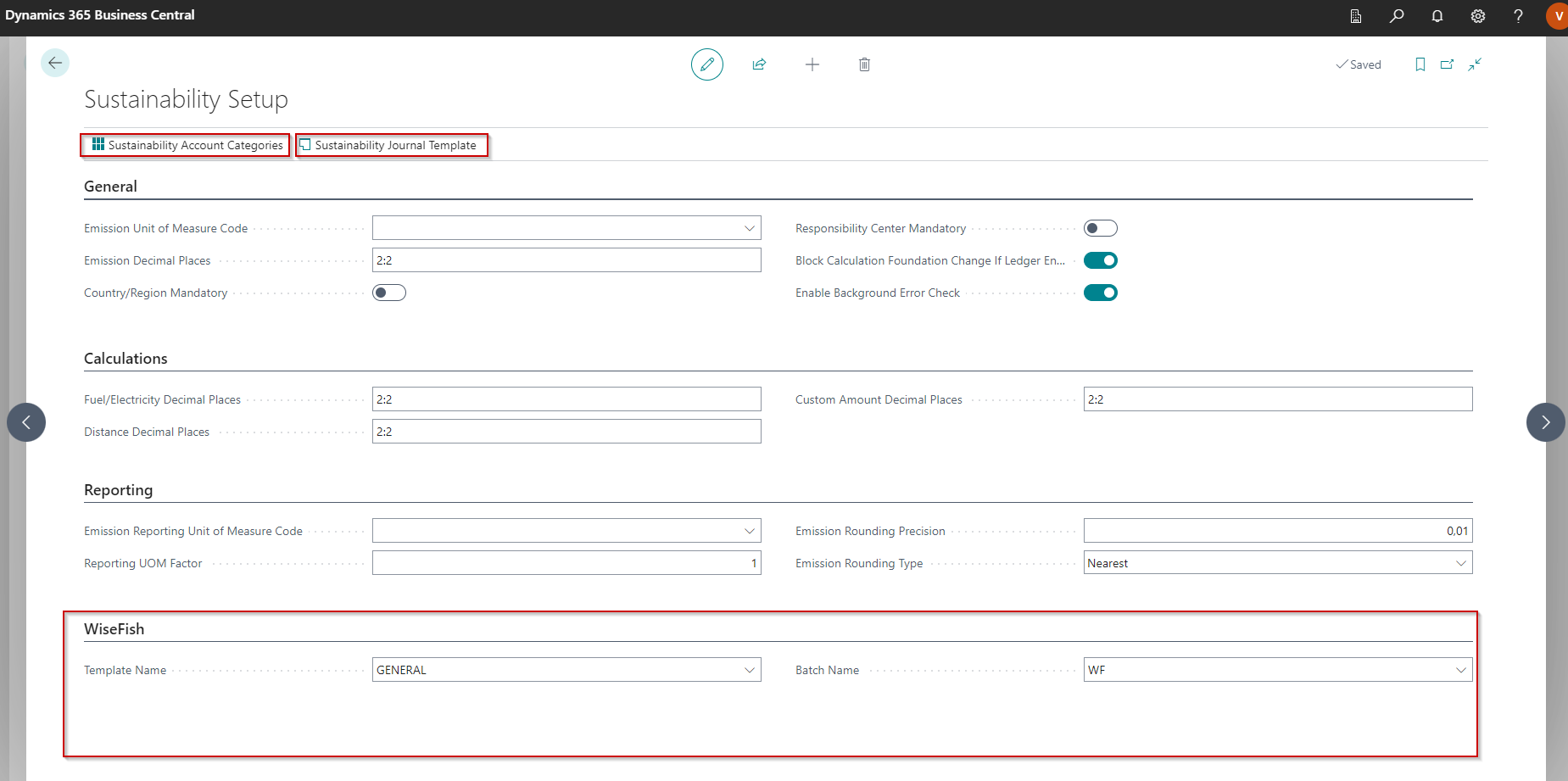Viewport: 1568px width, 781px height.
Task: Click the share icon in toolbar
Action: (x=759, y=64)
